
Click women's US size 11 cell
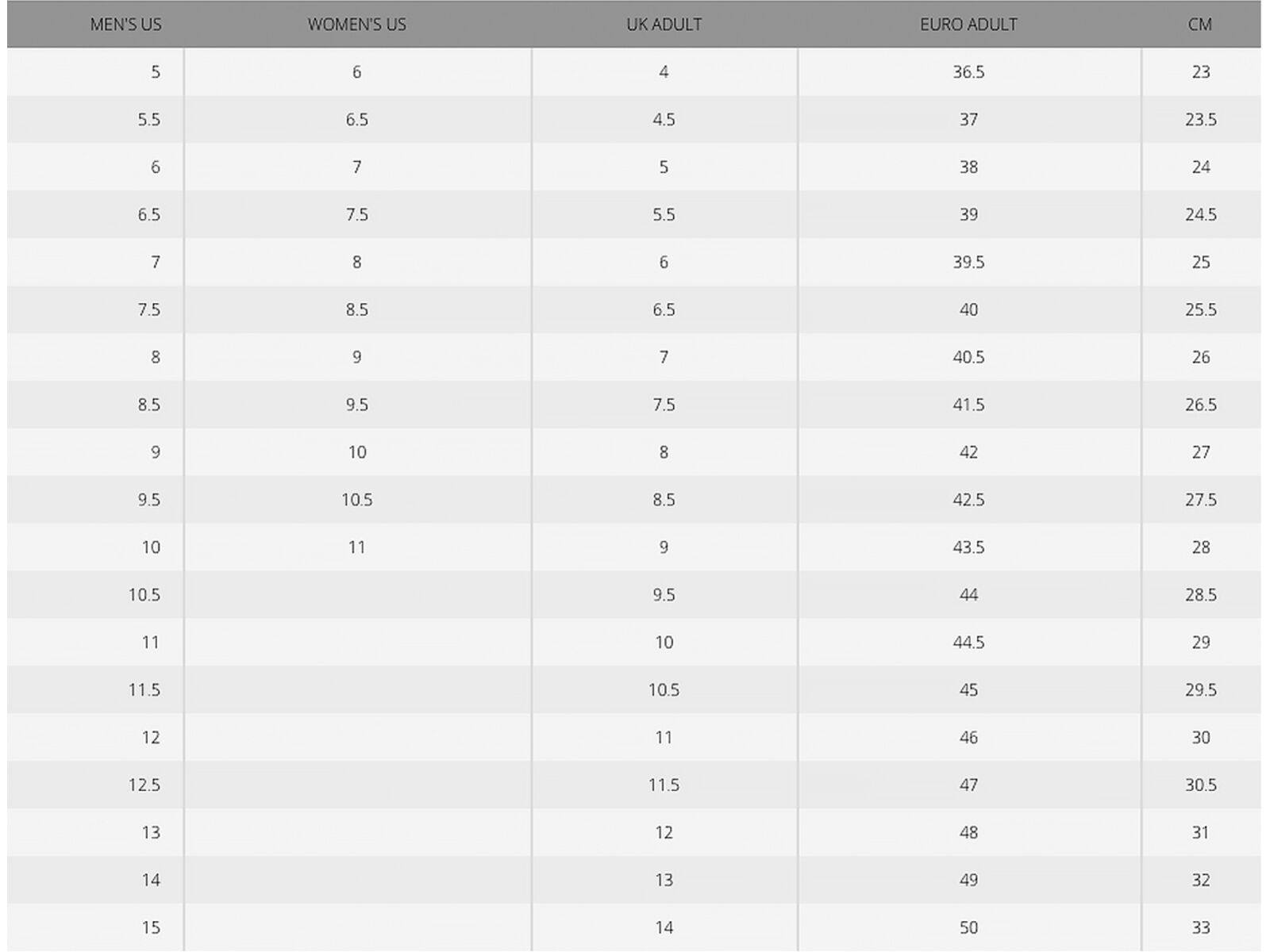(357, 547)
